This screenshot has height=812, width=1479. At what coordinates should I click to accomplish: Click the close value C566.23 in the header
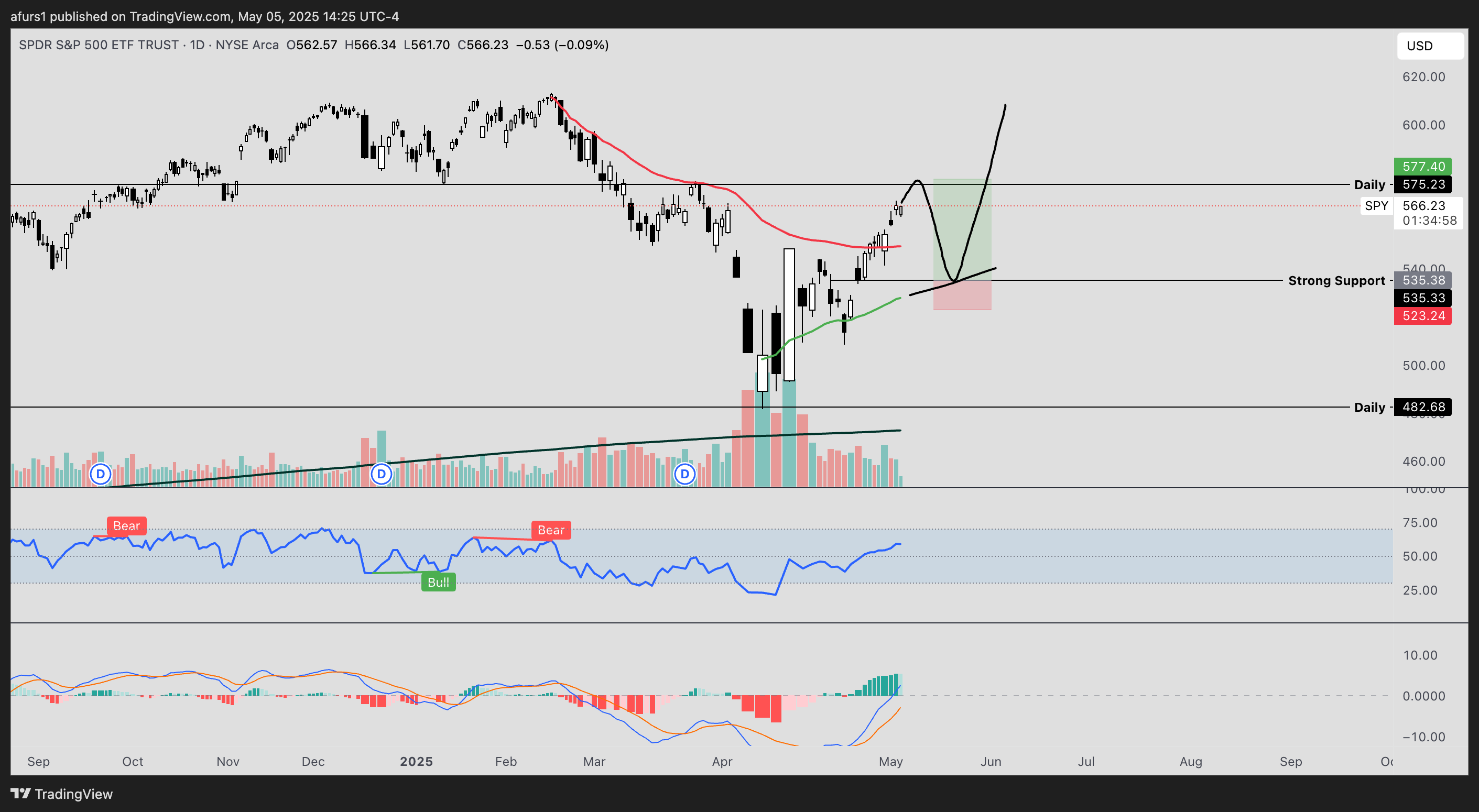coord(483,45)
